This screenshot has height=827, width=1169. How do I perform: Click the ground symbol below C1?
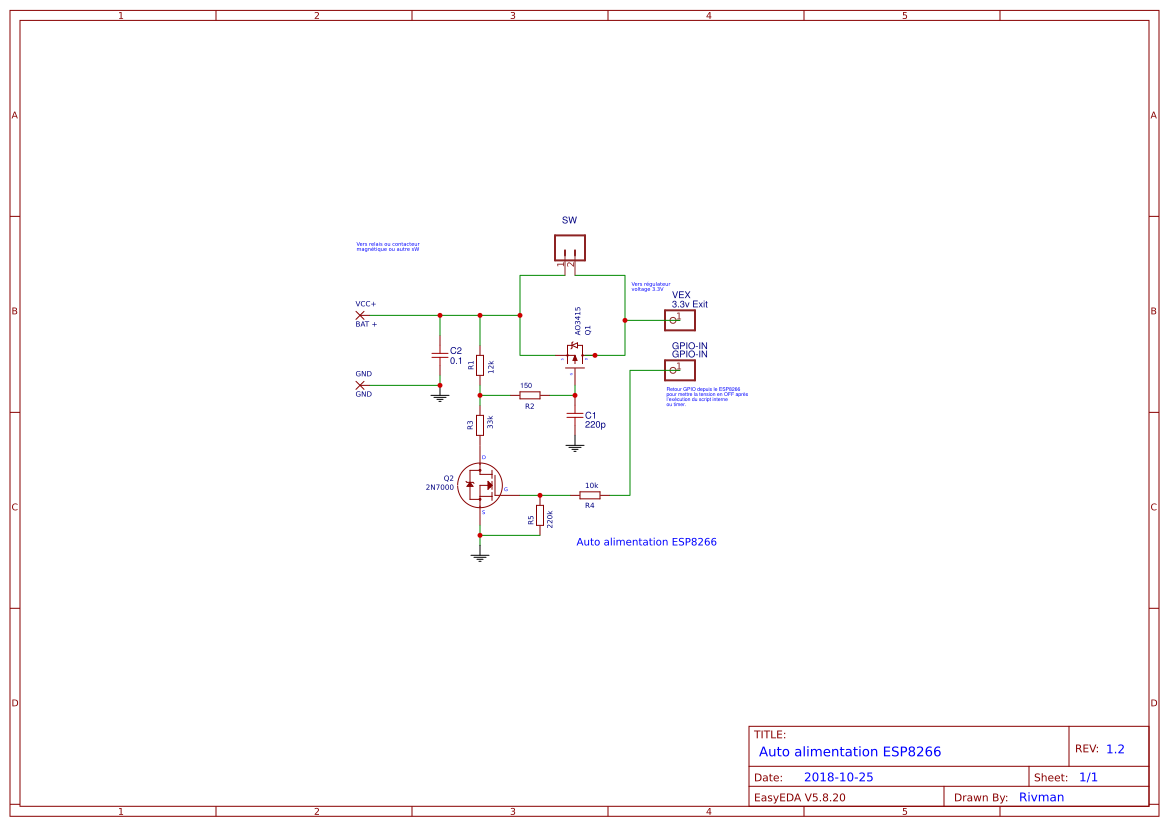point(575,446)
